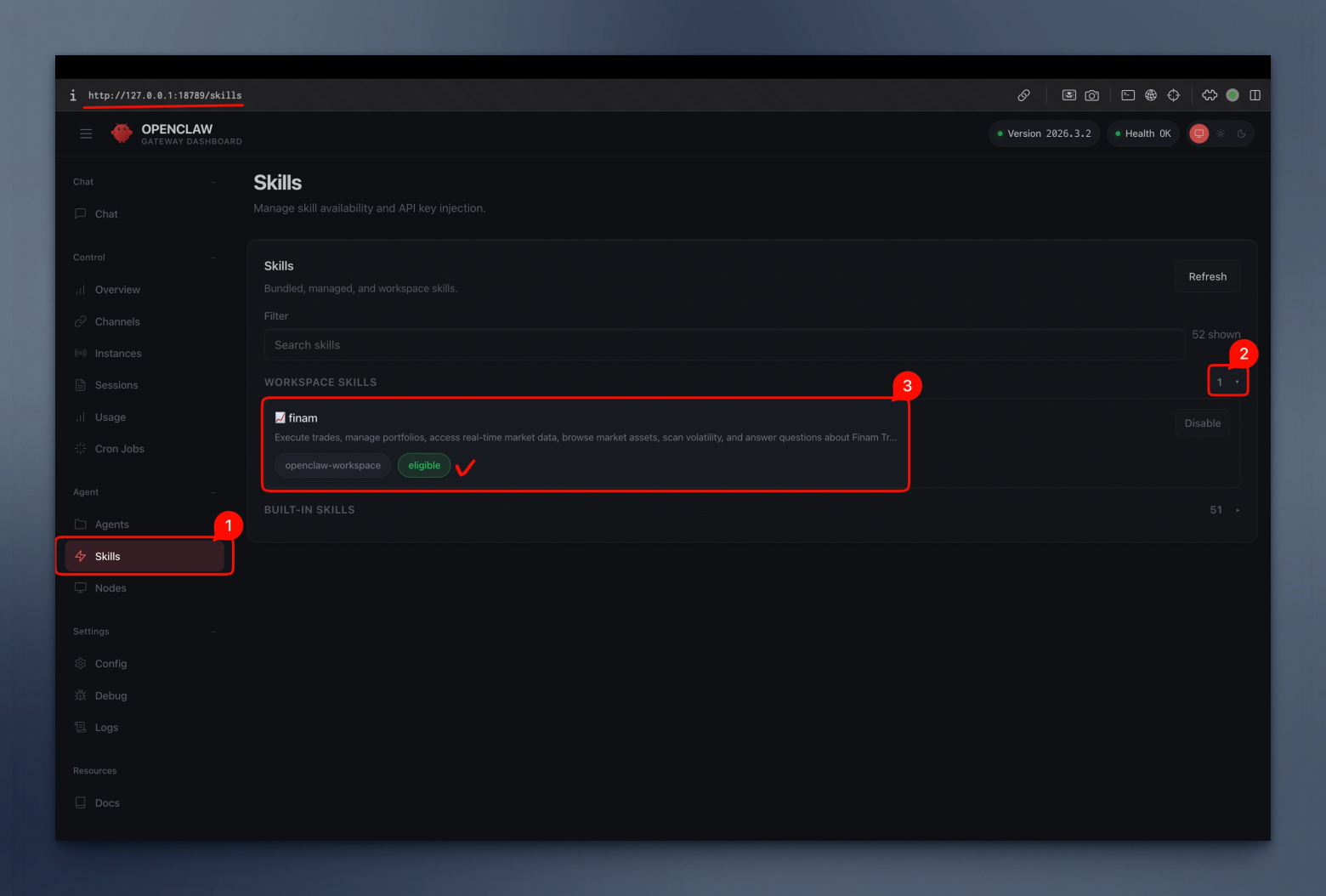Click the split-view layout icon at top right
The image size is (1326, 896).
(x=1255, y=95)
